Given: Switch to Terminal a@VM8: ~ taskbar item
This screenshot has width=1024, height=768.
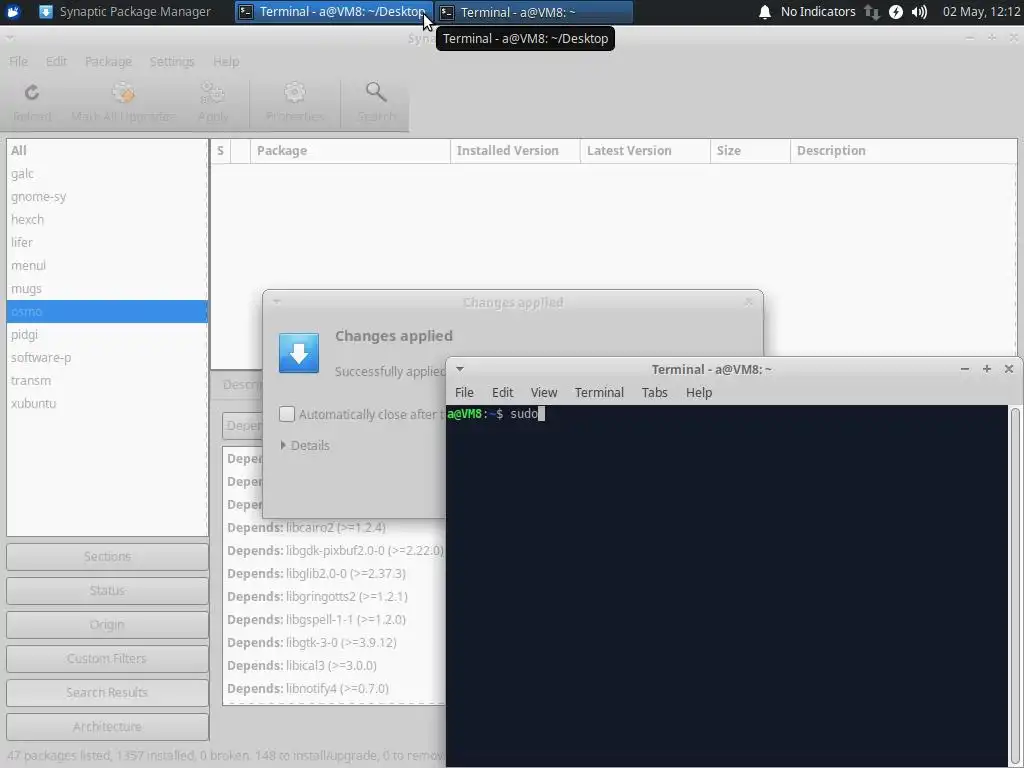Looking at the screenshot, I should tap(535, 12).
